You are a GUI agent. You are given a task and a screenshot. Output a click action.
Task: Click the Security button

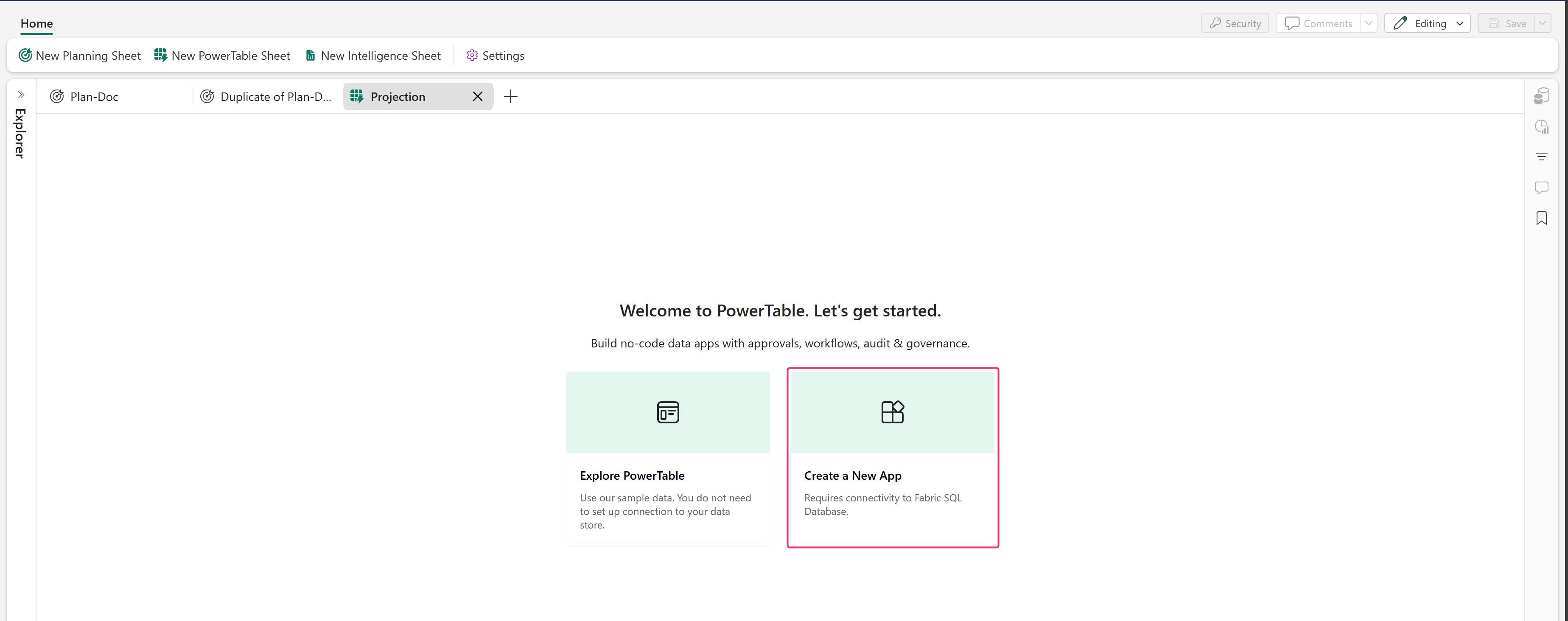point(1235,23)
